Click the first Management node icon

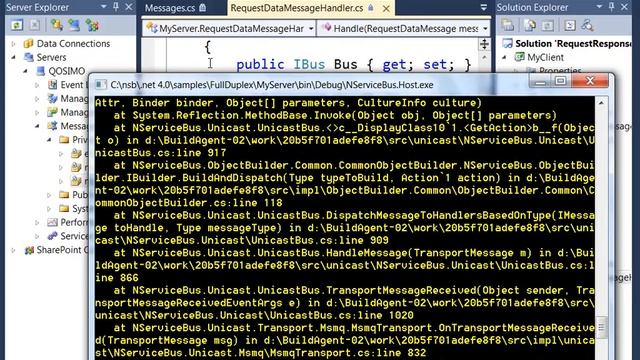point(52,98)
